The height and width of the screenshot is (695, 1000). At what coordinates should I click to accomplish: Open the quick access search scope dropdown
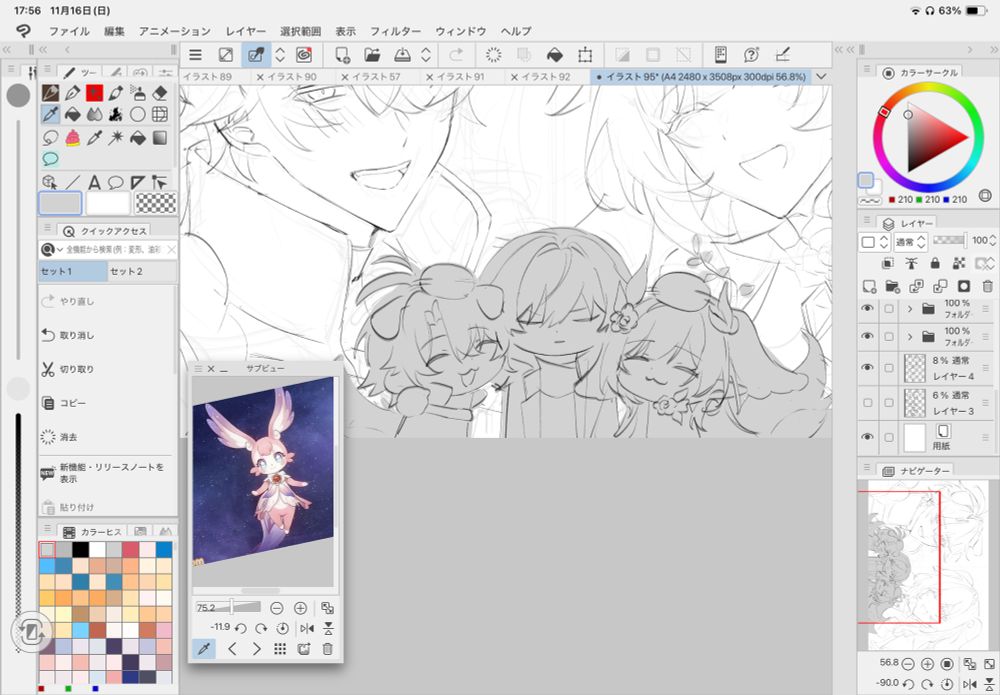point(52,249)
